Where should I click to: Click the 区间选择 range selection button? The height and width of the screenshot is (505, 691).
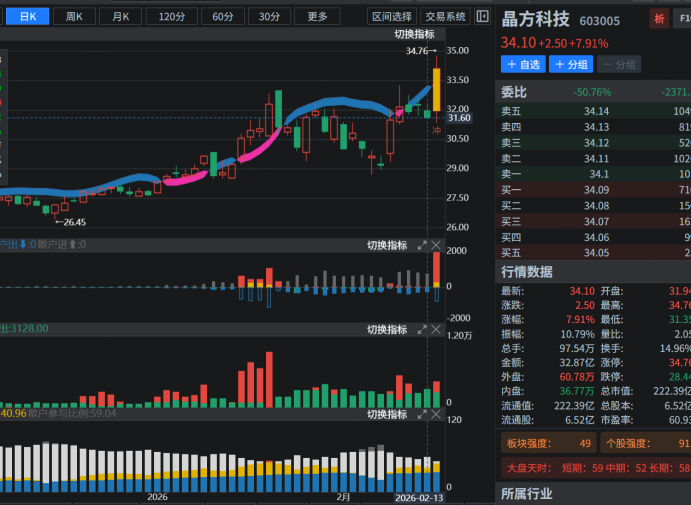tap(391, 16)
